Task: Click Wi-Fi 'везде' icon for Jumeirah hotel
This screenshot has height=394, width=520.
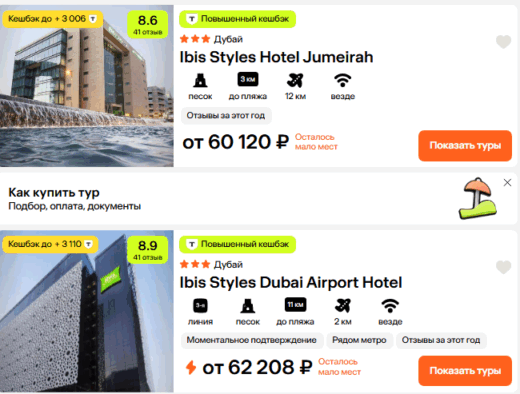Action: click(343, 80)
